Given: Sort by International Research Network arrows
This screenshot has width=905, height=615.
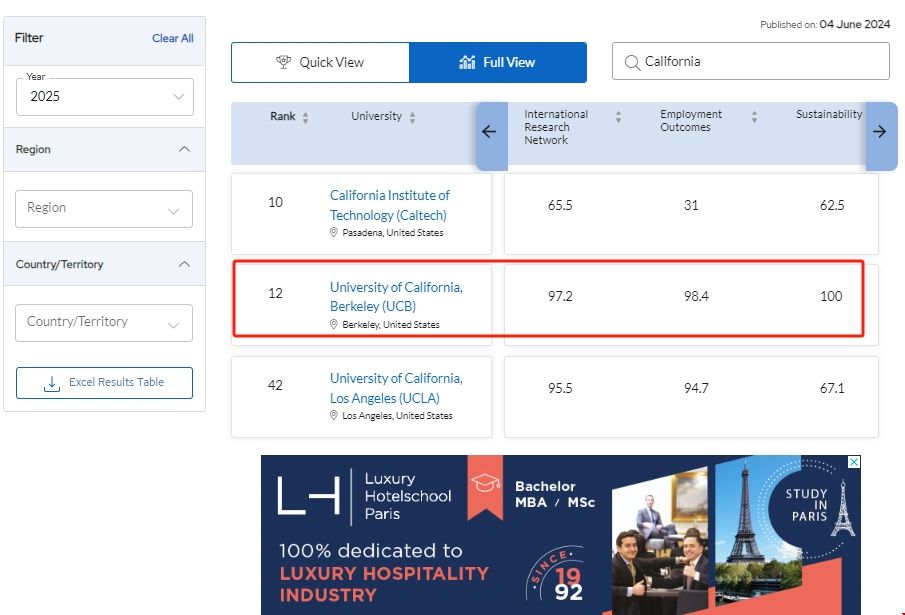Looking at the screenshot, I should tap(618, 117).
